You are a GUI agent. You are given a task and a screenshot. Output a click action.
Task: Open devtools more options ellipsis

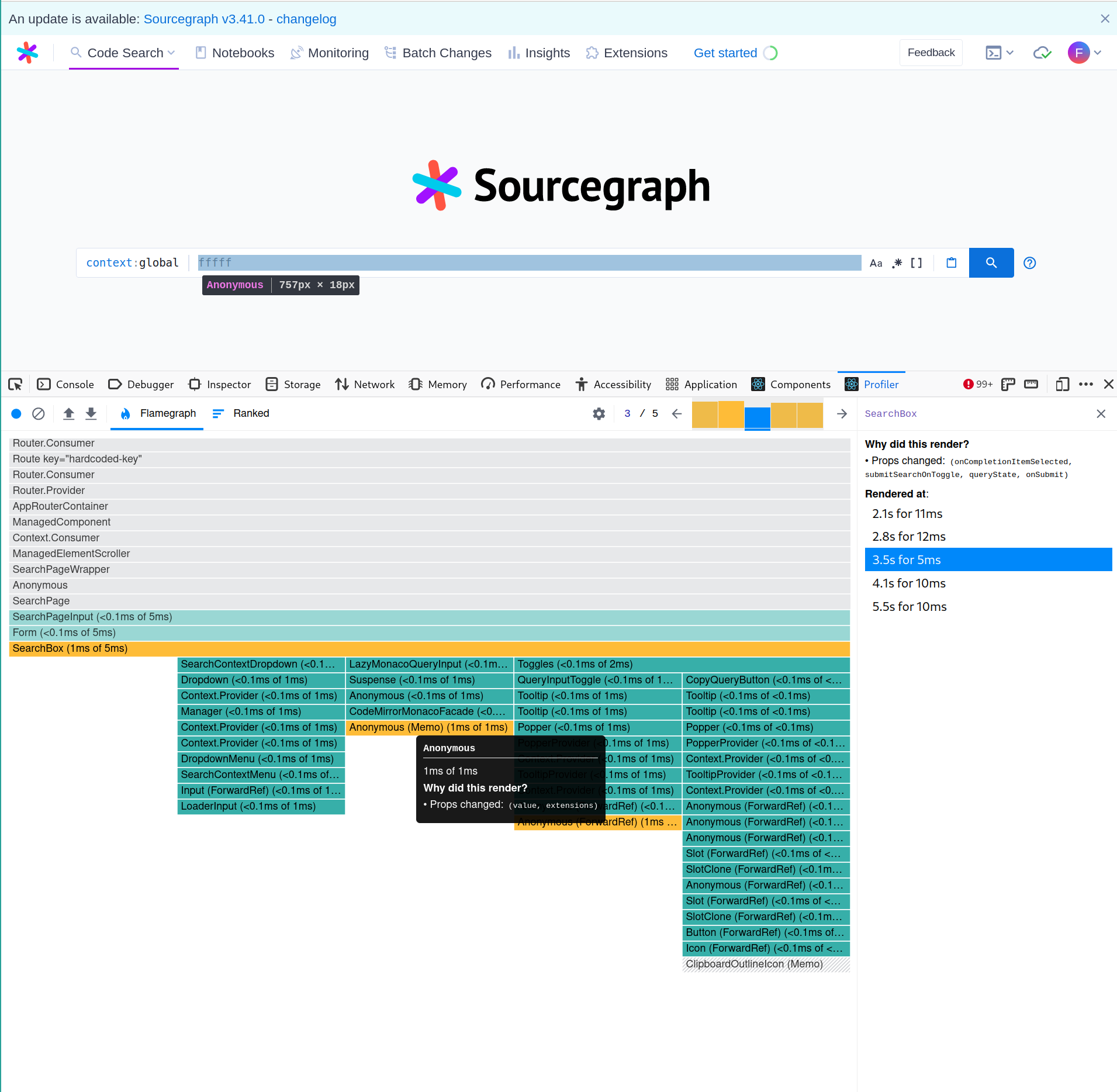coord(1086,384)
